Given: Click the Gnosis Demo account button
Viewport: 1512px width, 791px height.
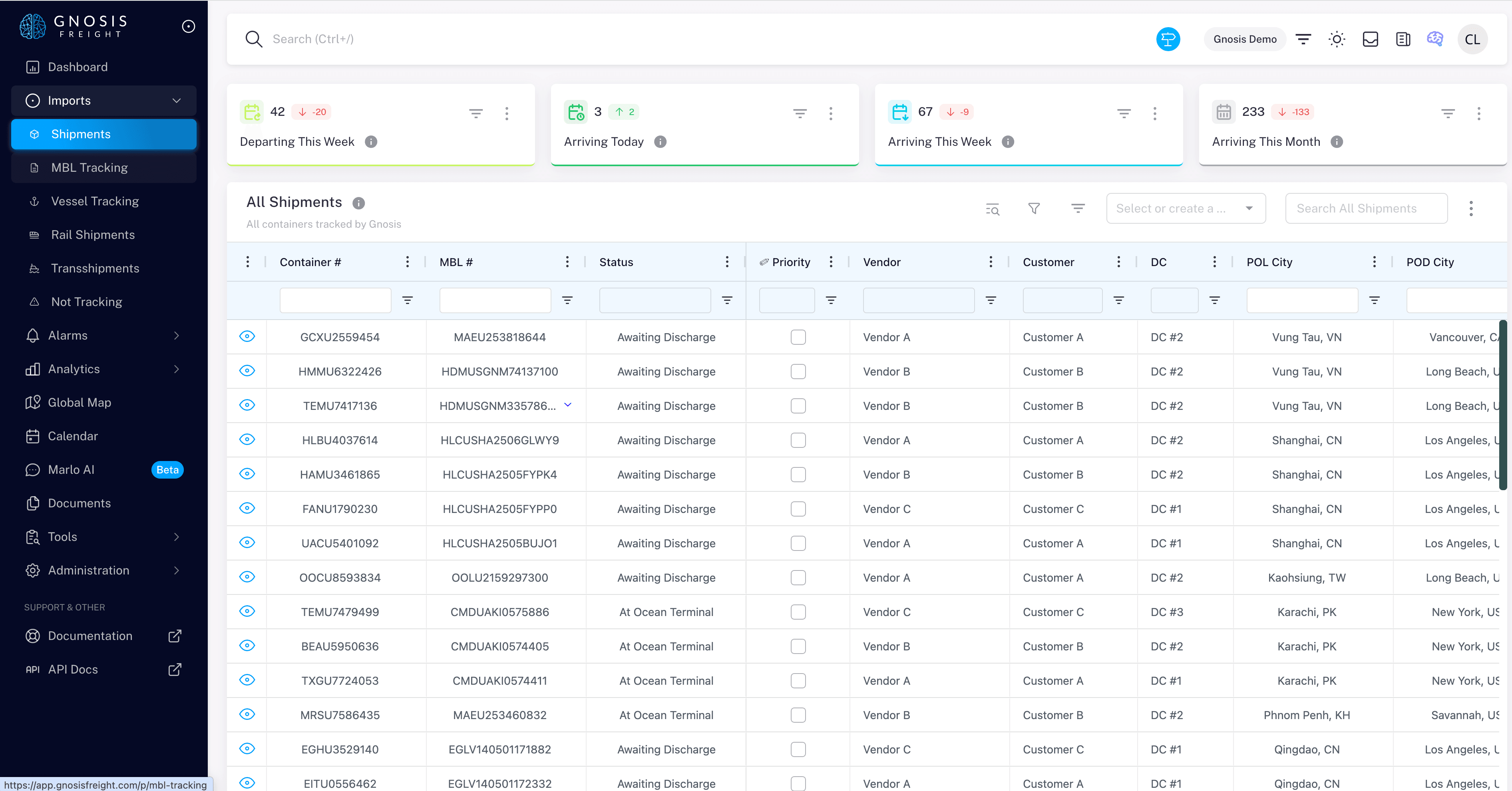Looking at the screenshot, I should [x=1244, y=39].
